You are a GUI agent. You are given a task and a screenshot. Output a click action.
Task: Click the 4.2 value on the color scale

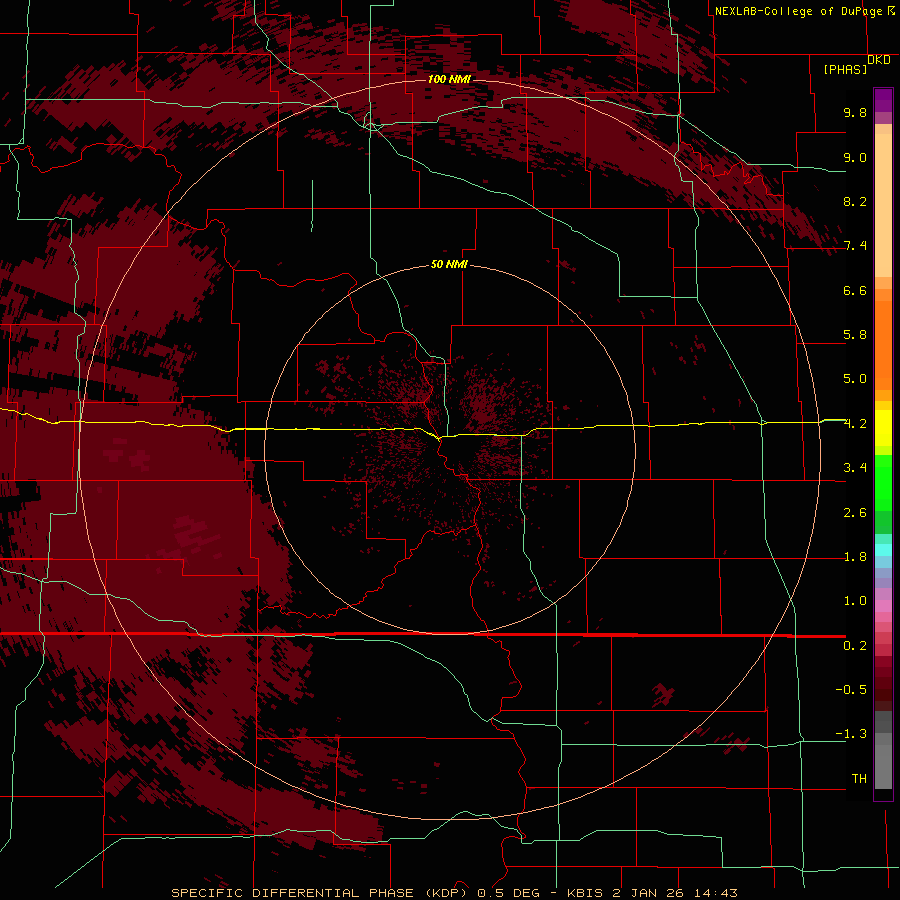tap(855, 424)
